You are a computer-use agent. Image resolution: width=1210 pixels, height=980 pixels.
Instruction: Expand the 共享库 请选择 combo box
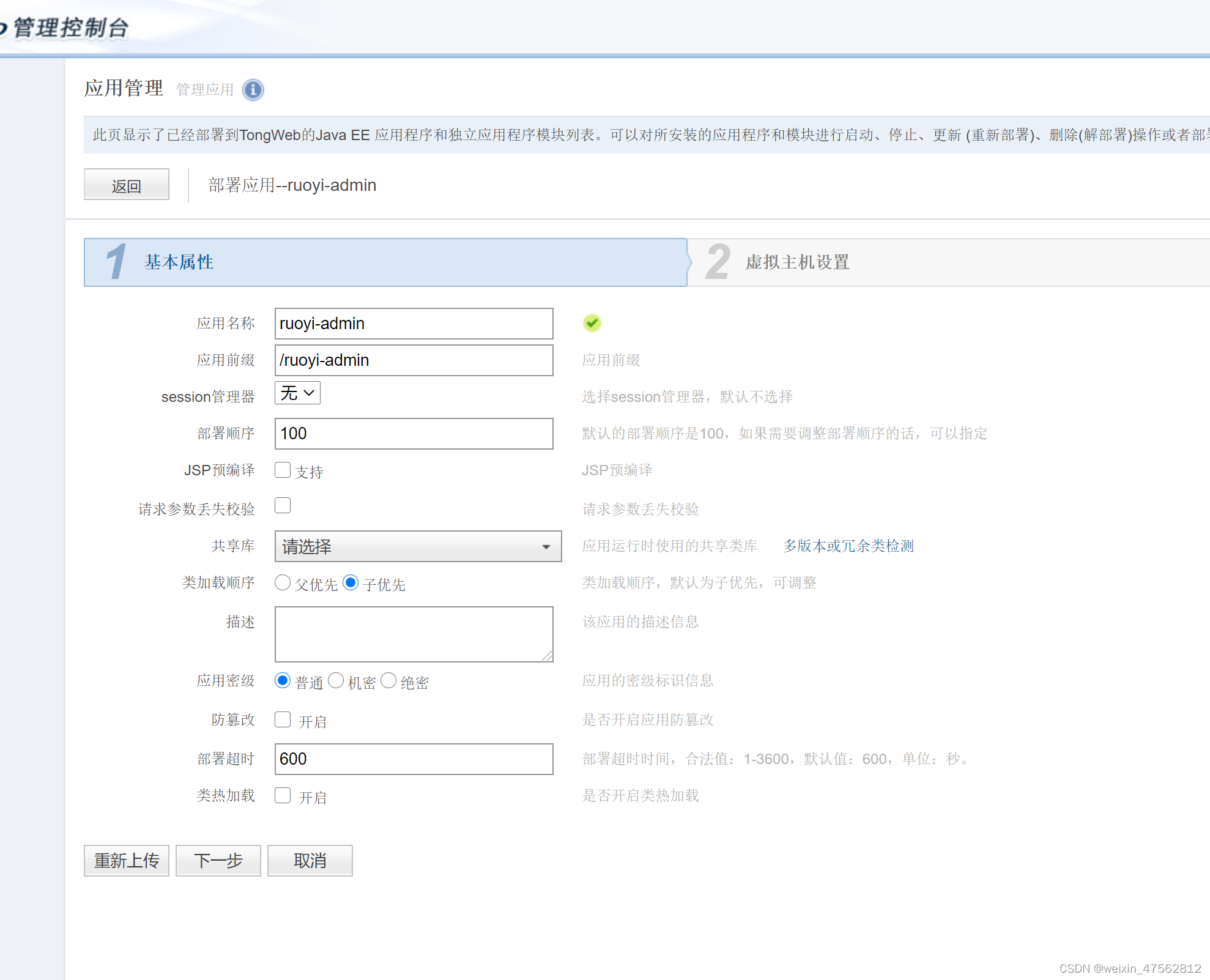pos(418,546)
